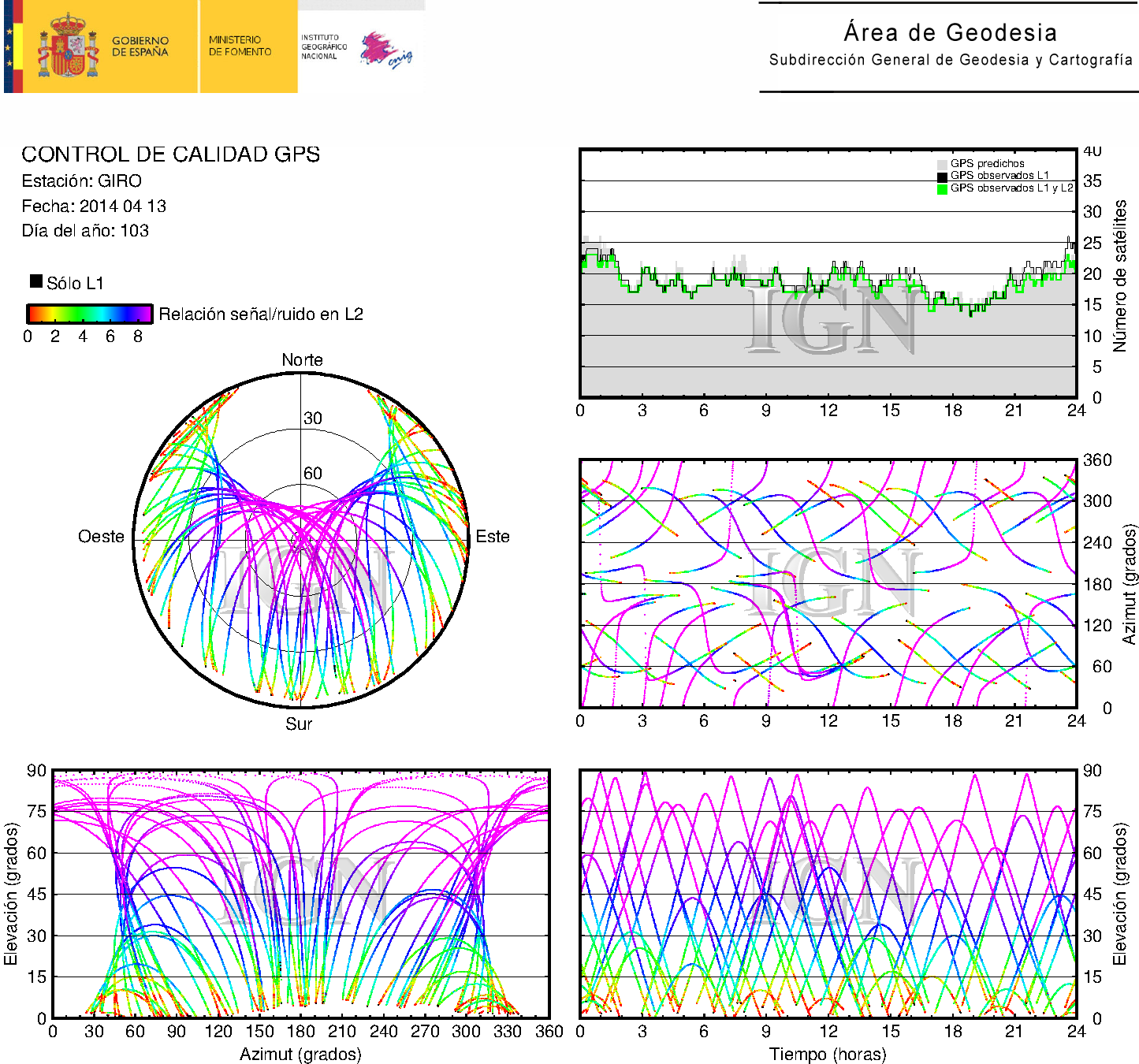1139x1064 pixels.
Task: Click the Tiempo (horas) axis title
Action: coord(827,1054)
